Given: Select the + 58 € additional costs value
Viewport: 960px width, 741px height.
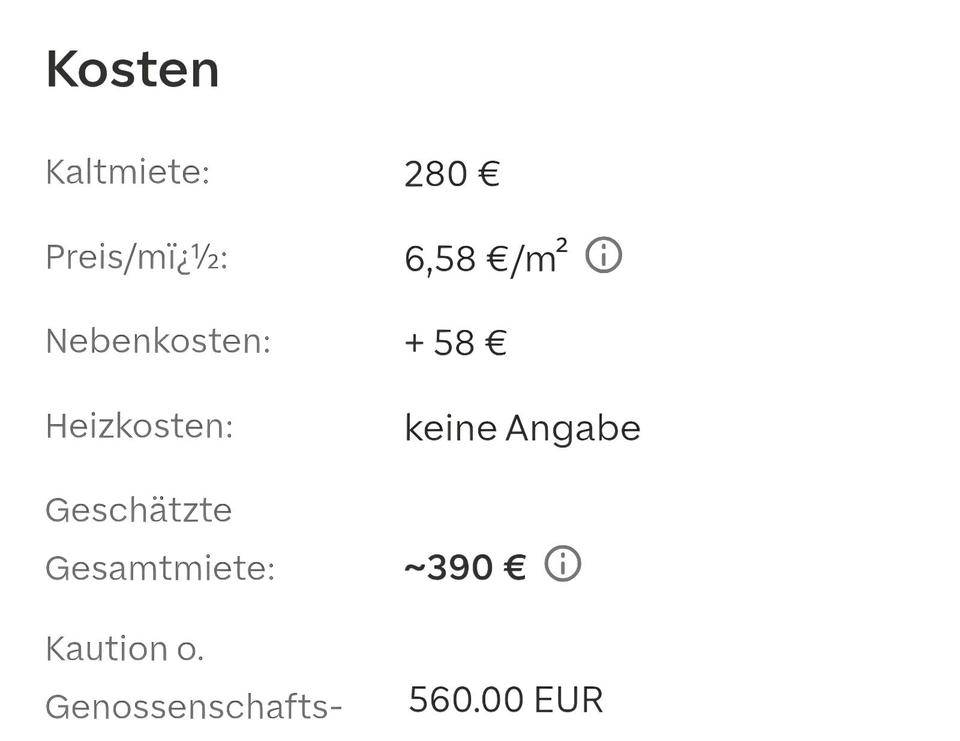Looking at the screenshot, I should pos(455,343).
